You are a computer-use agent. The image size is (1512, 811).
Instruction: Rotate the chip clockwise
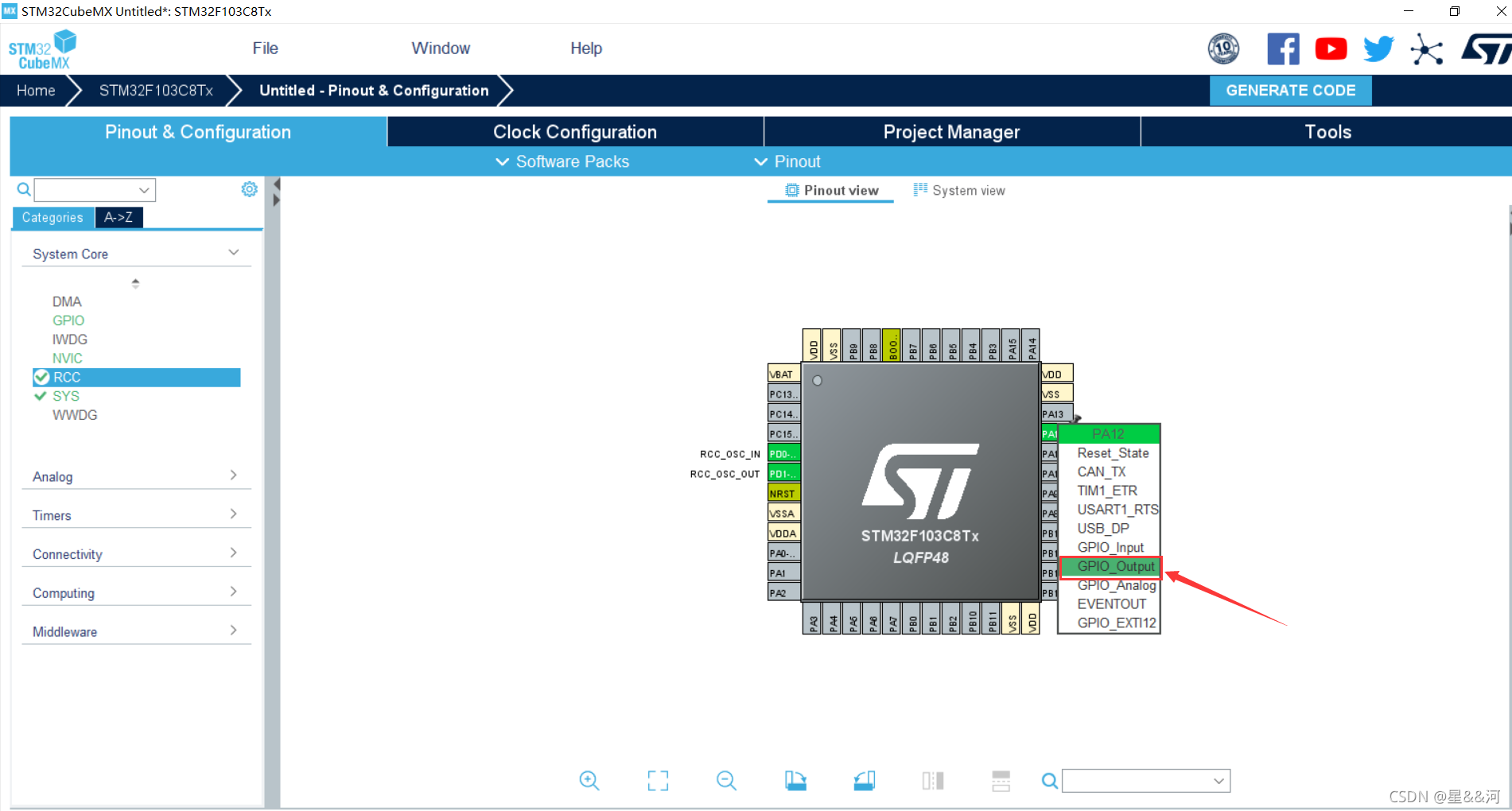click(x=795, y=780)
